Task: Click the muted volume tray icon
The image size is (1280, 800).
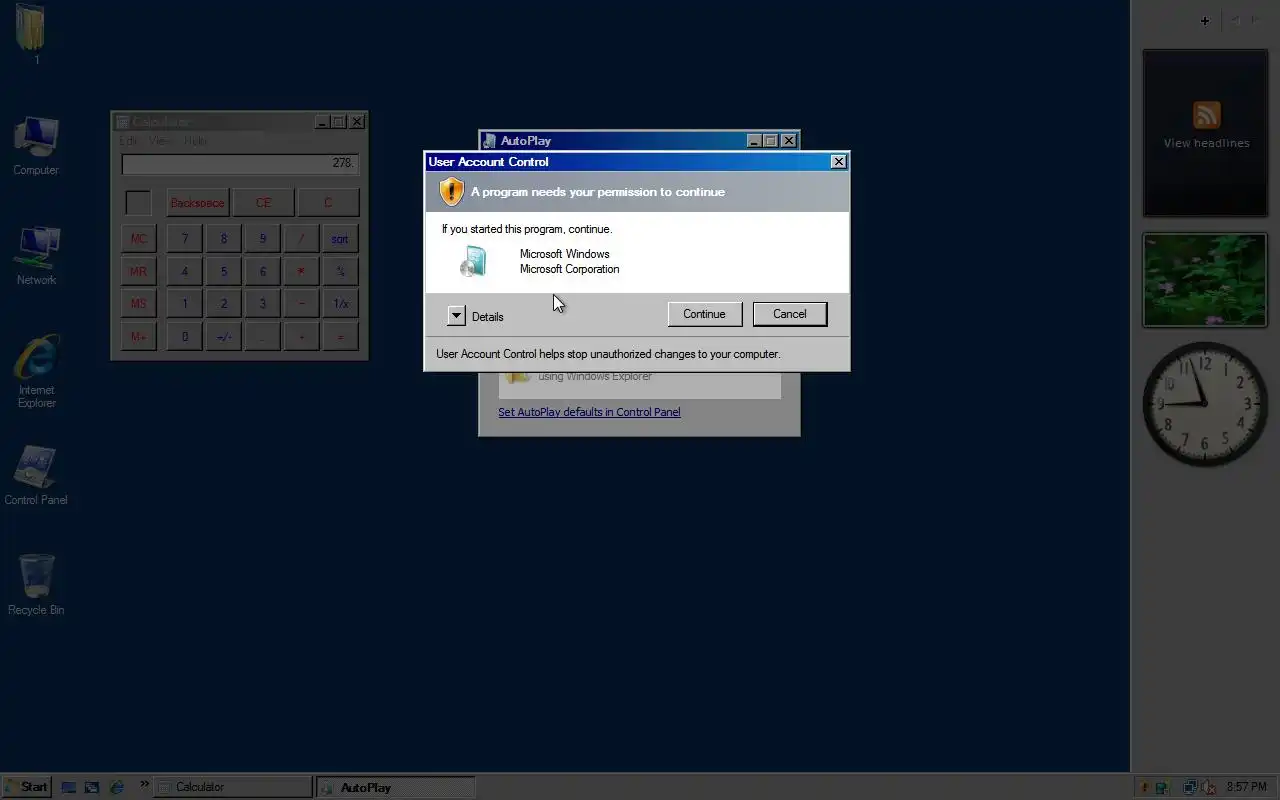Action: 1208,787
